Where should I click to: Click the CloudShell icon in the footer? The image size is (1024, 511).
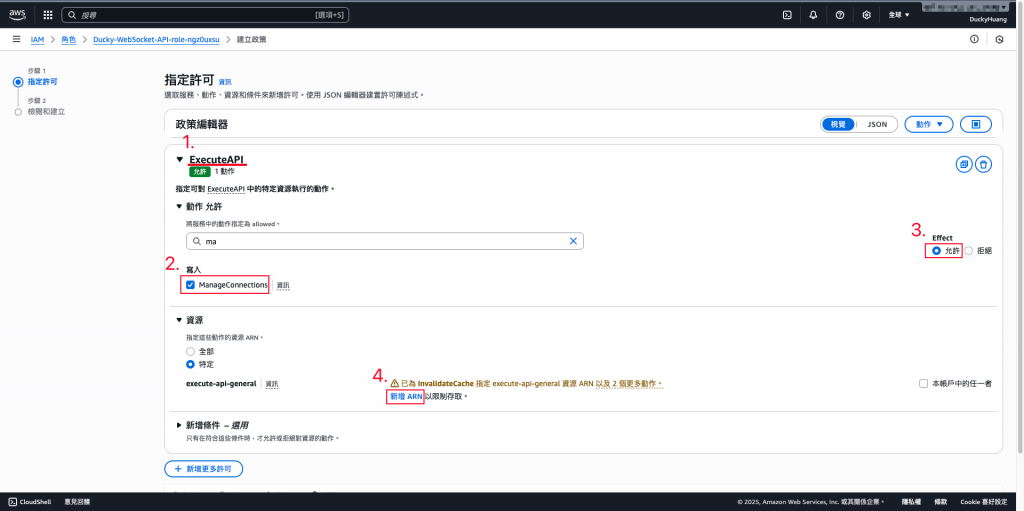[x=12, y=502]
